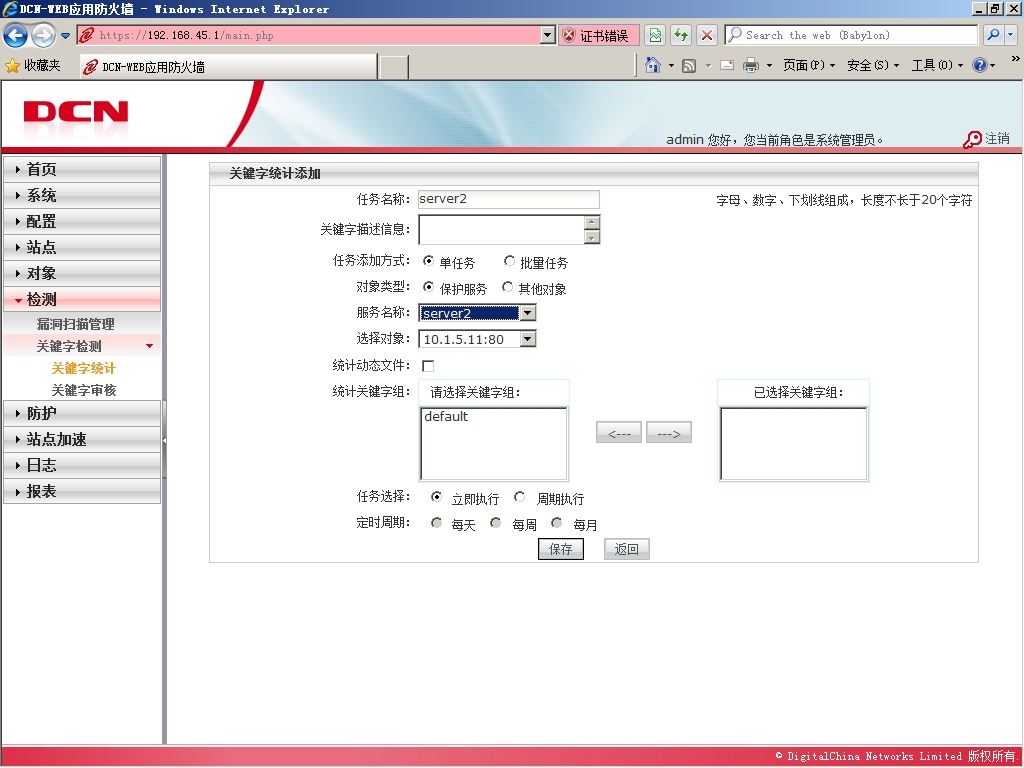This screenshot has height=768, width=1024.
Task: Expand the 日志 sidebar menu
Action: (x=82, y=466)
